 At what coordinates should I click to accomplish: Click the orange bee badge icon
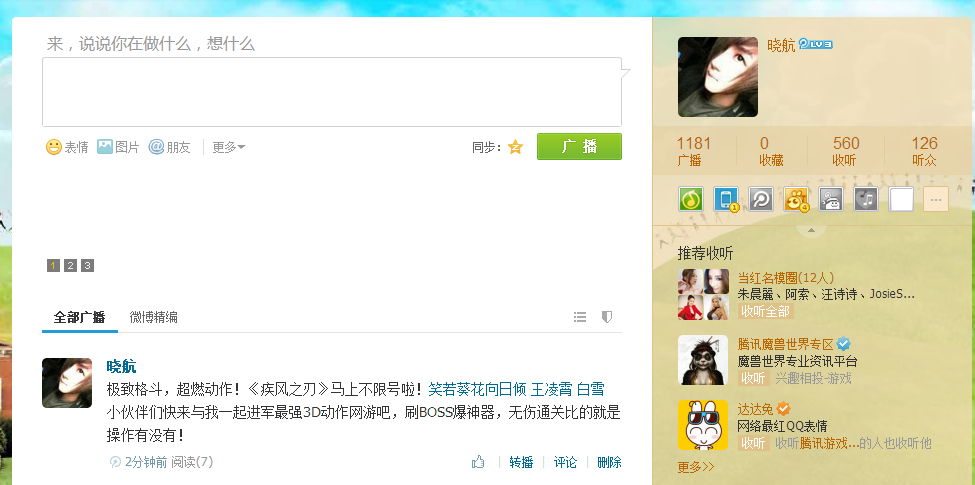[x=796, y=199]
